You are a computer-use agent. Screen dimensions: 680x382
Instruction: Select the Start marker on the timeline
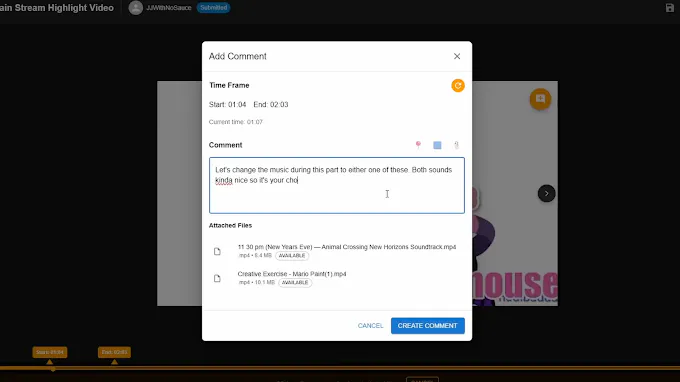[50, 352]
